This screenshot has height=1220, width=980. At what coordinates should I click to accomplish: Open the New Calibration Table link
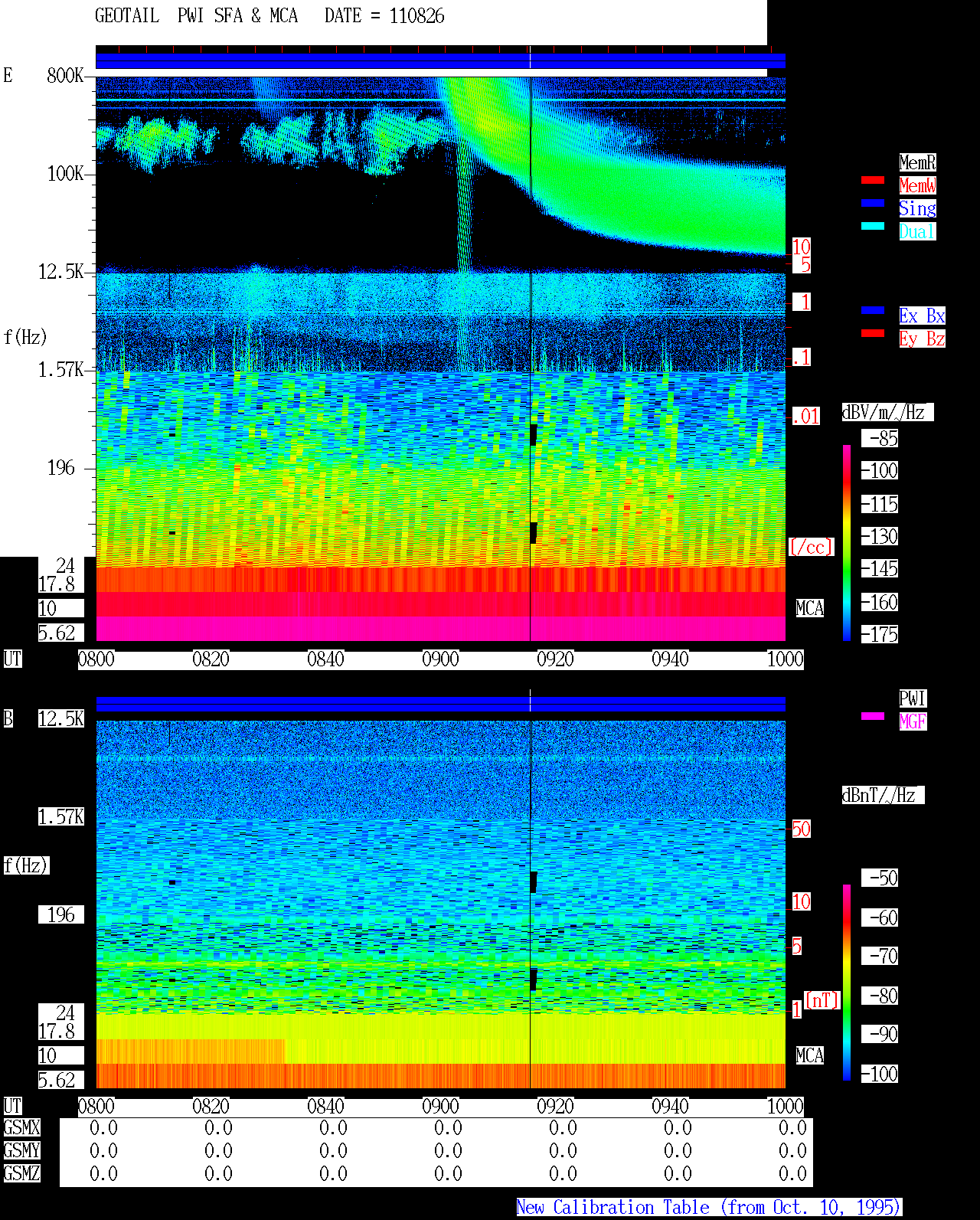(x=709, y=1207)
